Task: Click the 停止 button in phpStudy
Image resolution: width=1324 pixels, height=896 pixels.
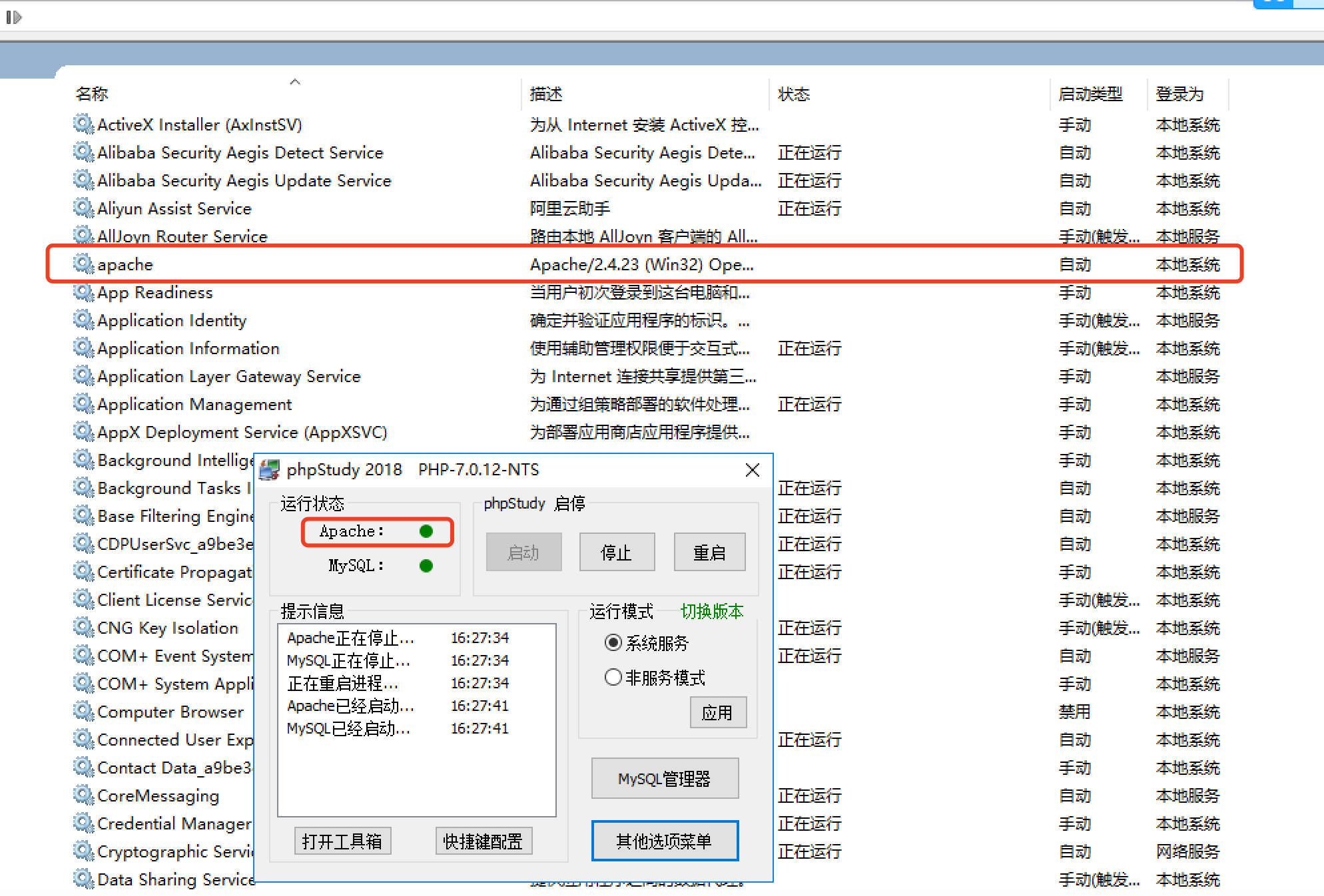Action: 617,552
